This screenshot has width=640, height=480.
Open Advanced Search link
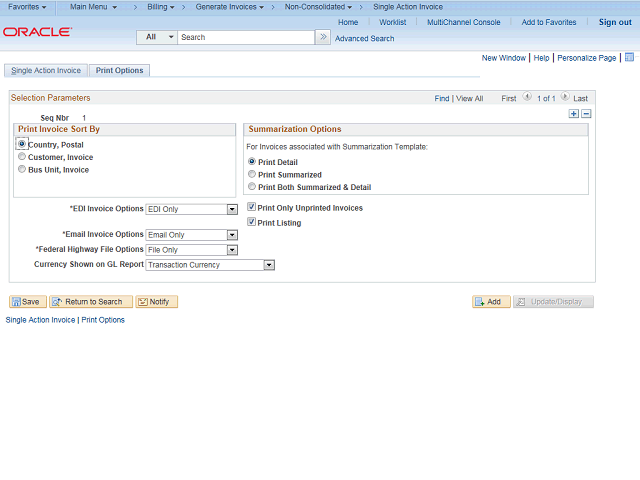[x=364, y=38]
